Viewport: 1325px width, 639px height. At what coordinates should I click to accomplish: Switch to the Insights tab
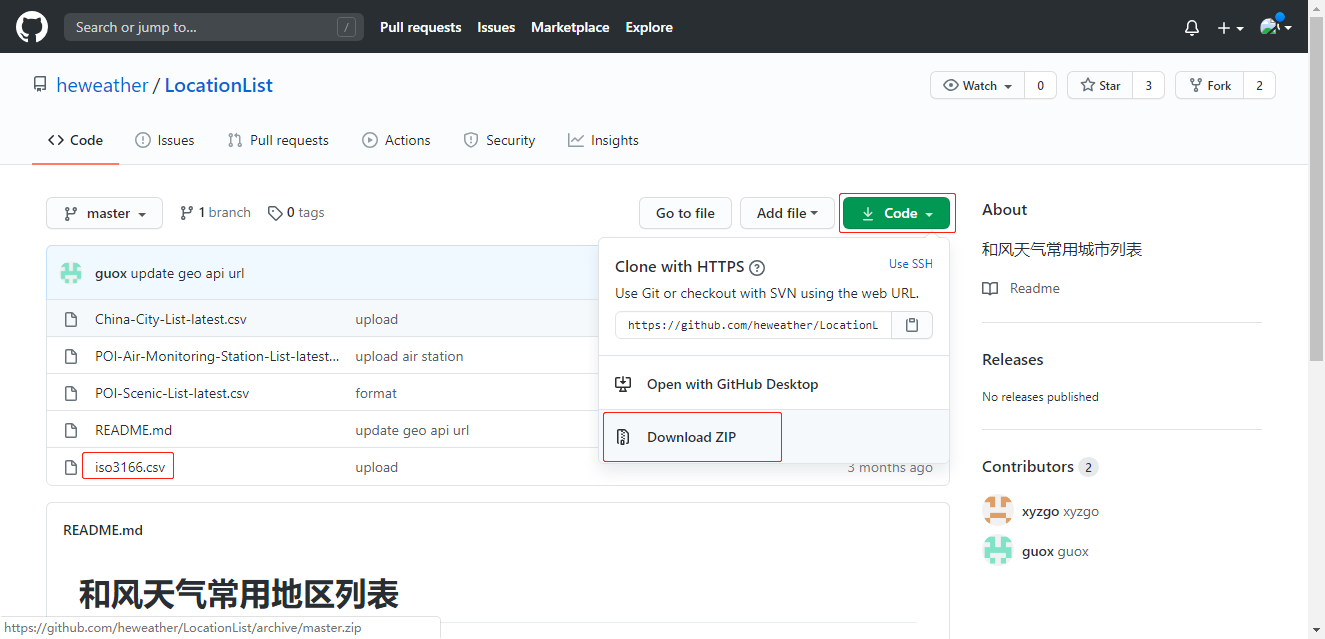603,140
